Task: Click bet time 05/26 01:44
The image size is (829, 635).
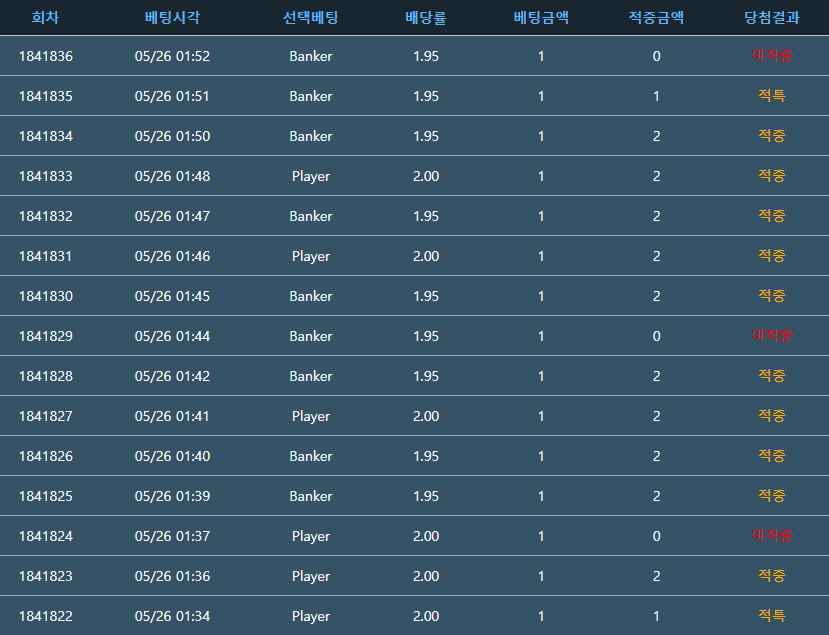Action: click(x=172, y=336)
